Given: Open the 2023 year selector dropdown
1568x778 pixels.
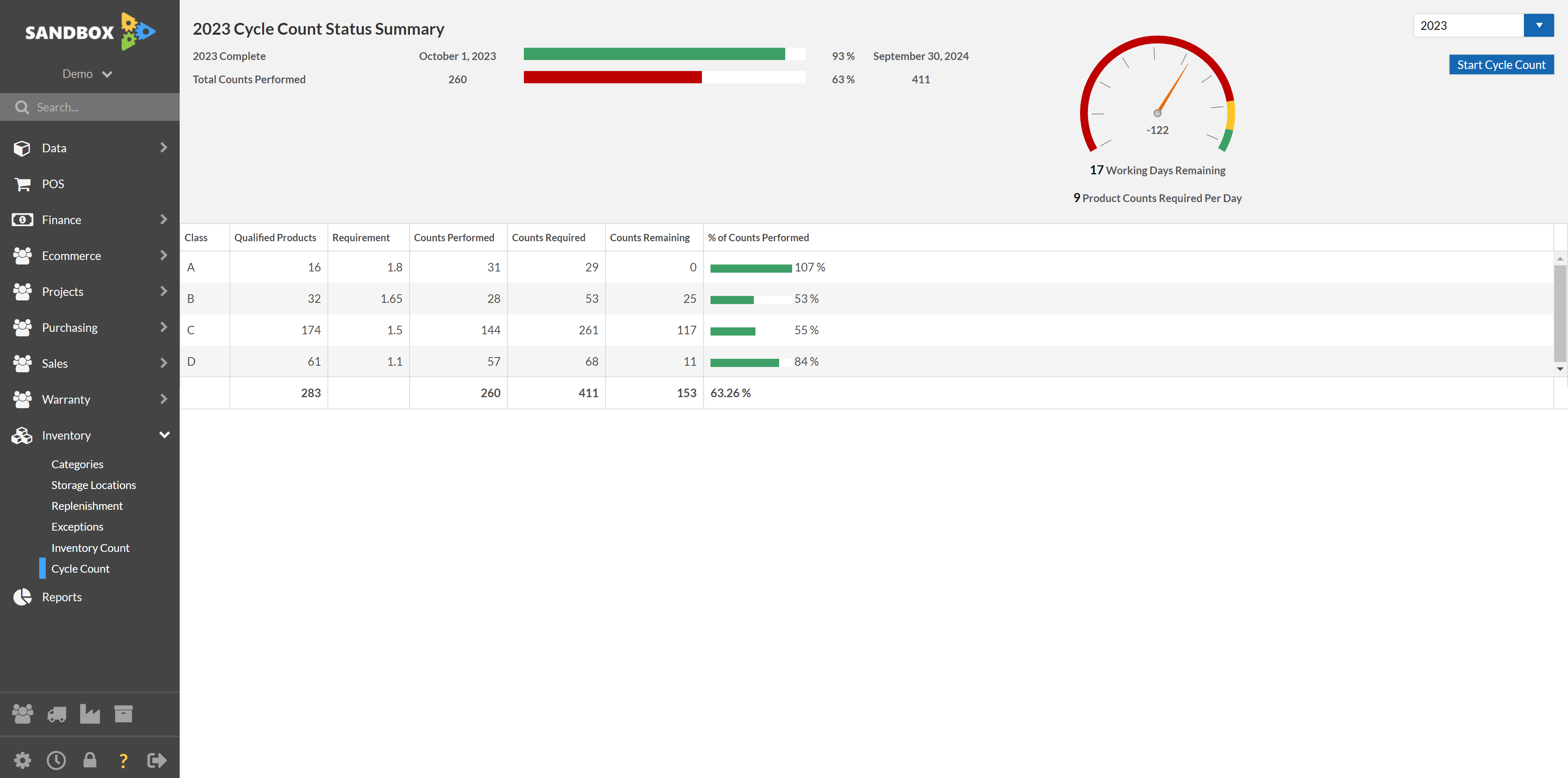Looking at the screenshot, I should pos(1539,25).
